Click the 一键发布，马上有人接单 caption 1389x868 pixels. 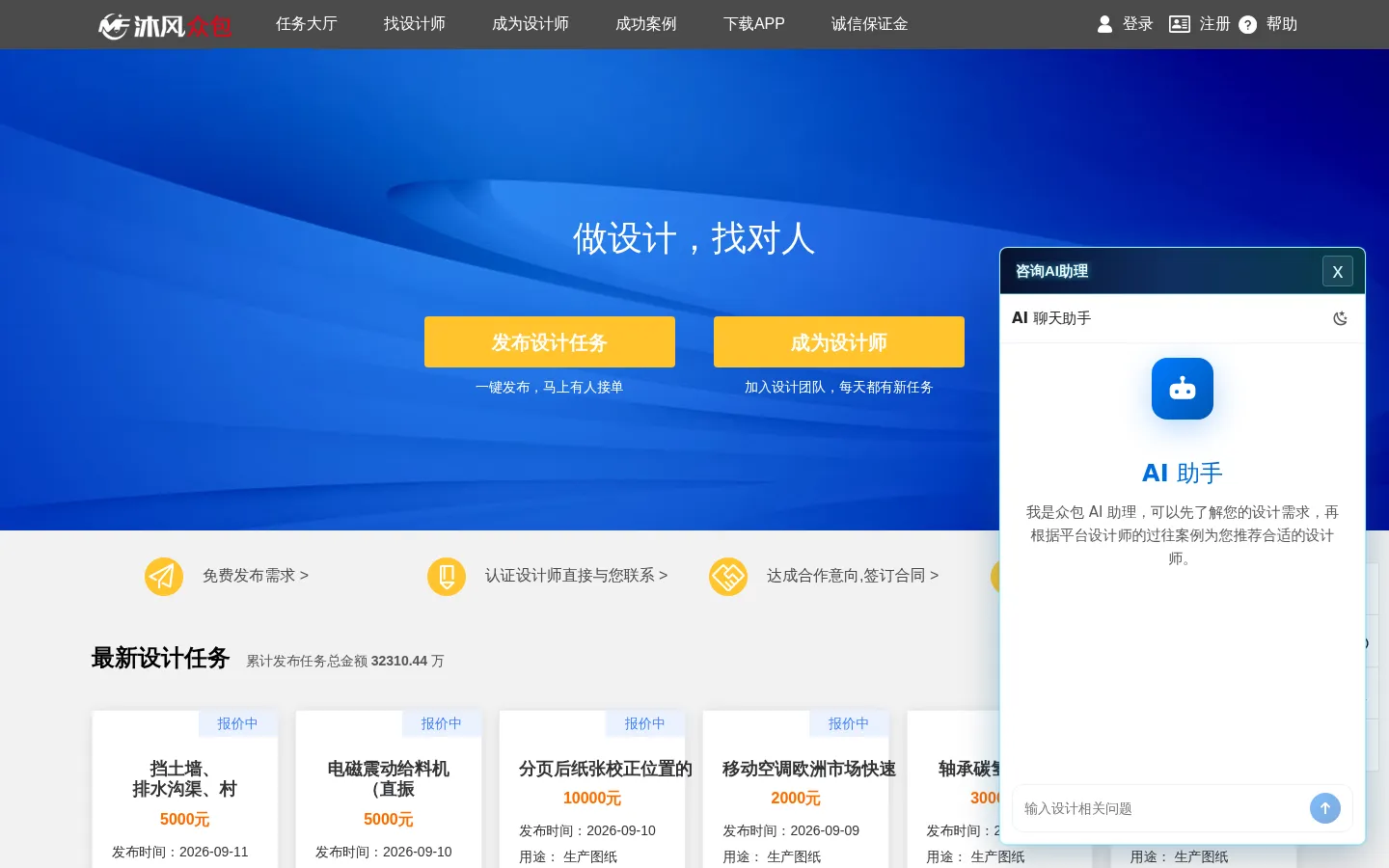click(550, 388)
